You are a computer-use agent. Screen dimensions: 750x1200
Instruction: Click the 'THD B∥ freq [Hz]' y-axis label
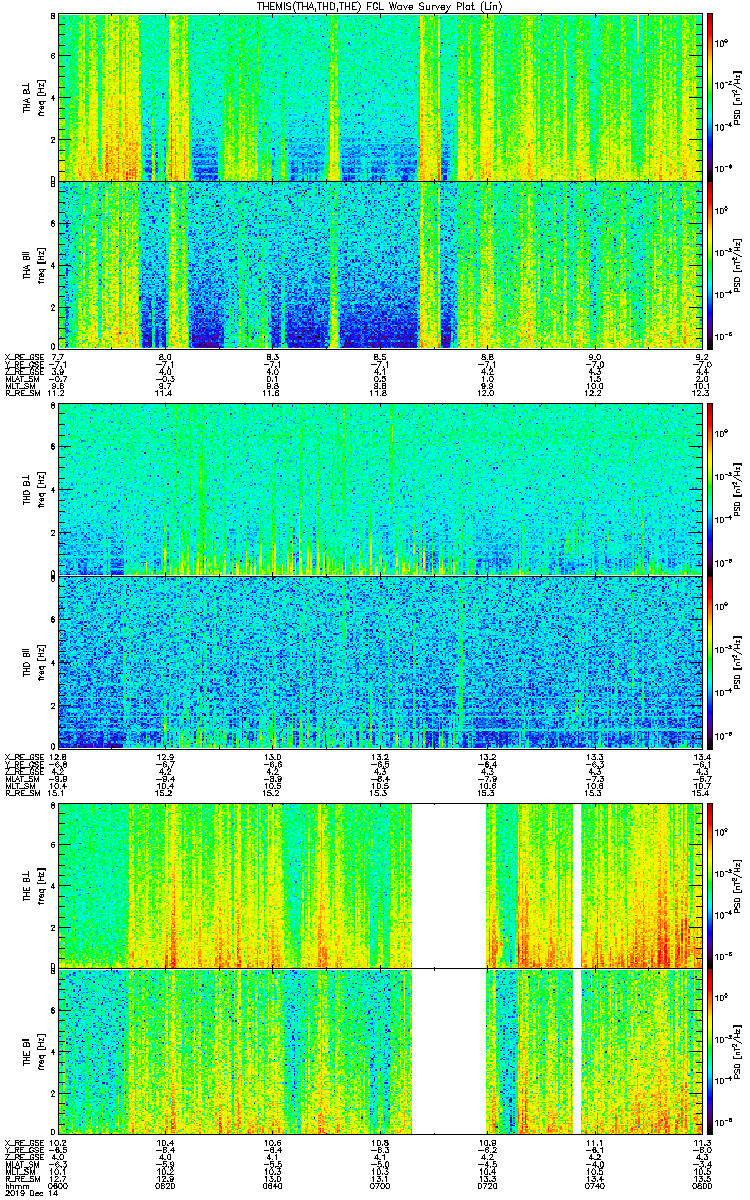point(32,661)
